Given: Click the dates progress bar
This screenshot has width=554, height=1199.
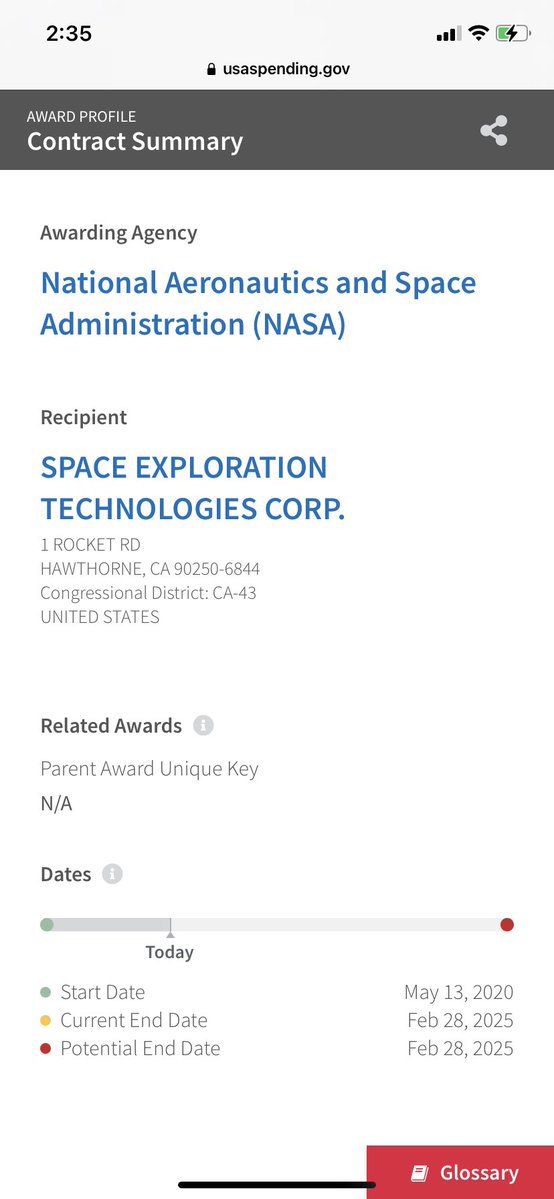Looking at the screenshot, I should pos(277,924).
